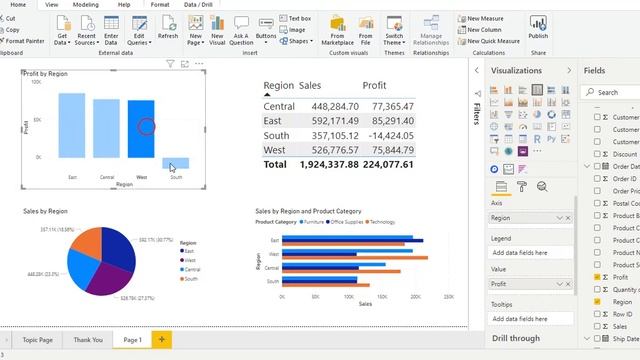Check the Ship Date field checkbox

tap(597, 338)
